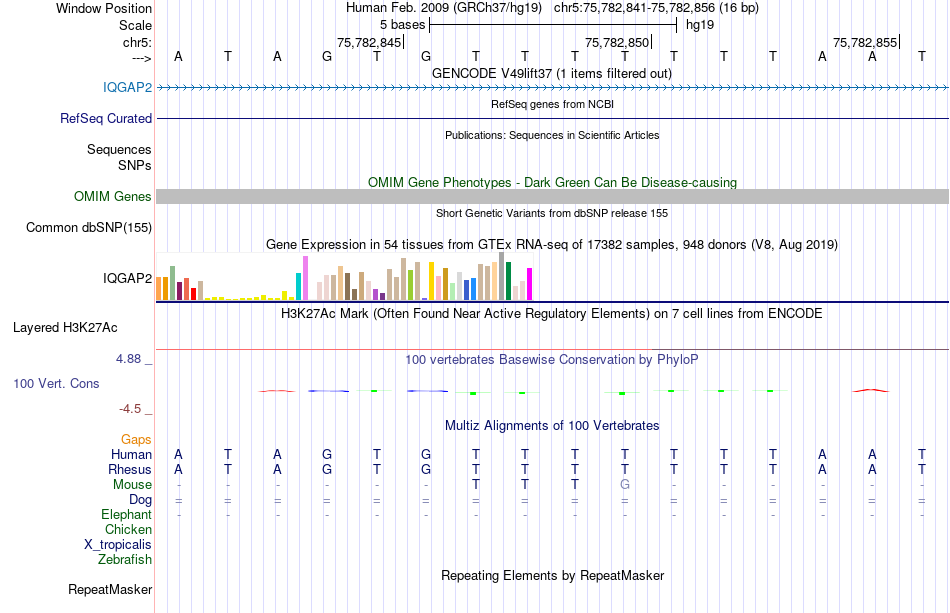Click the magenta bar in GTEx chart
Image resolution: width=950 pixels, height=613 pixels.
(530, 284)
